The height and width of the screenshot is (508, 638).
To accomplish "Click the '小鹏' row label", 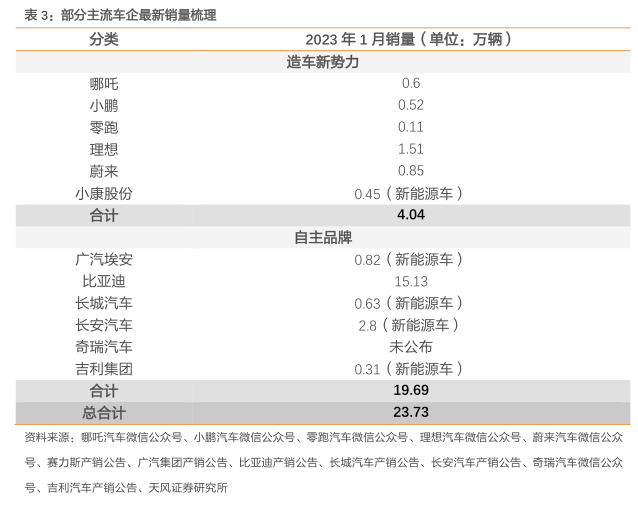I will (x=104, y=106).
